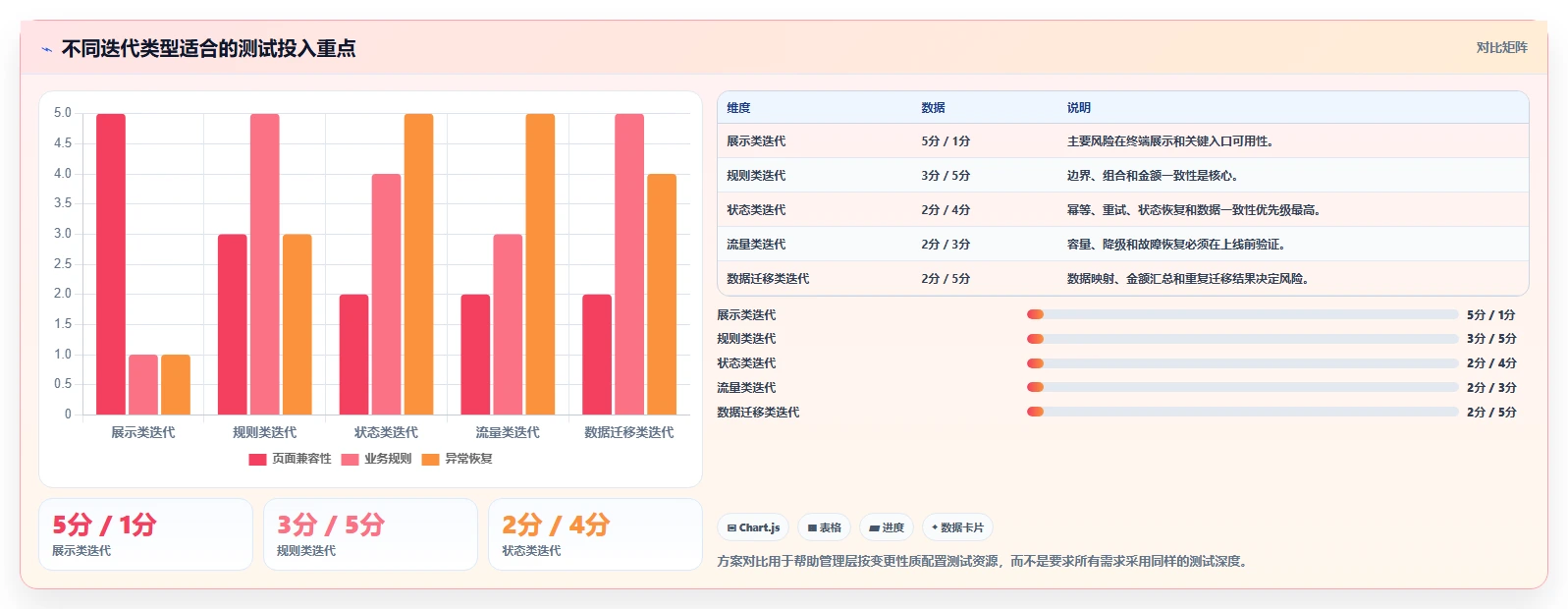Click the 数据迁移类迭代 progress bar
The height and width of the screenshot is (609, 1568).
(1242, 412)
